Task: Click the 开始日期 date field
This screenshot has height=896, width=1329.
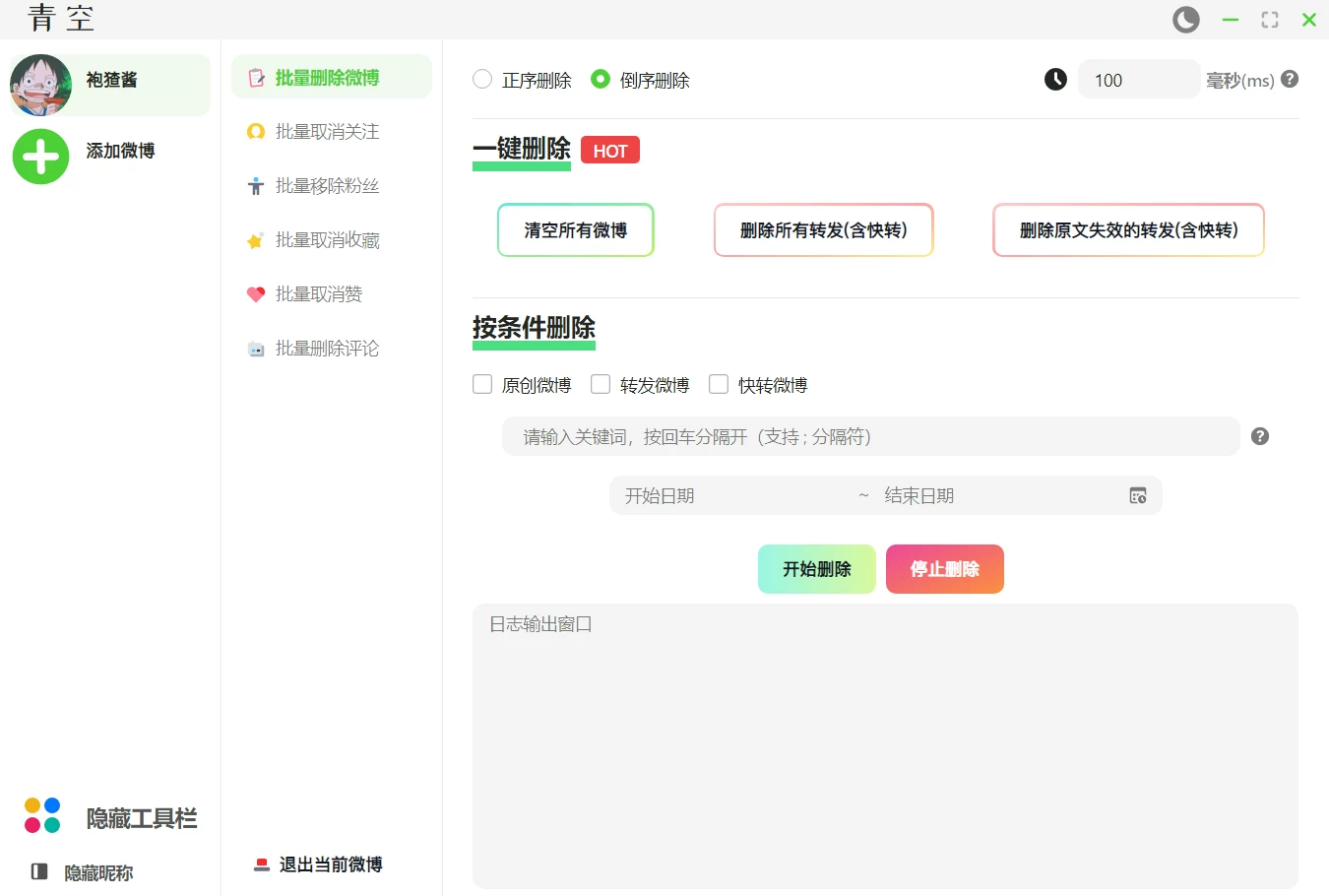Action: (x=733, y=495)
